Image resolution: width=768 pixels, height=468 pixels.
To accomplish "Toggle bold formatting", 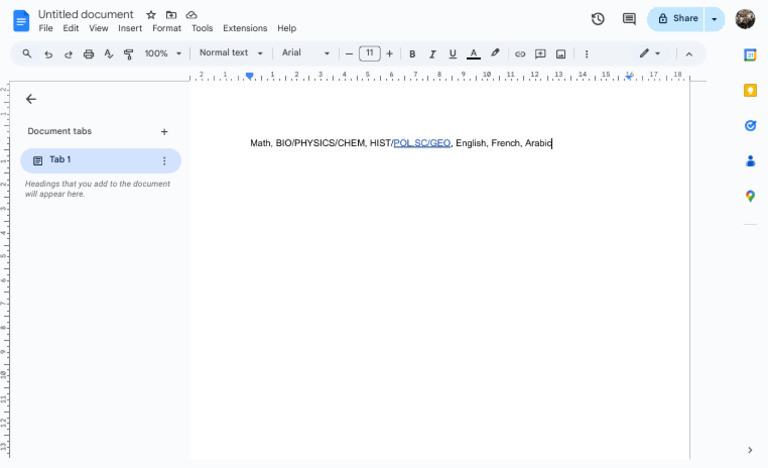I will click(412, 54).
